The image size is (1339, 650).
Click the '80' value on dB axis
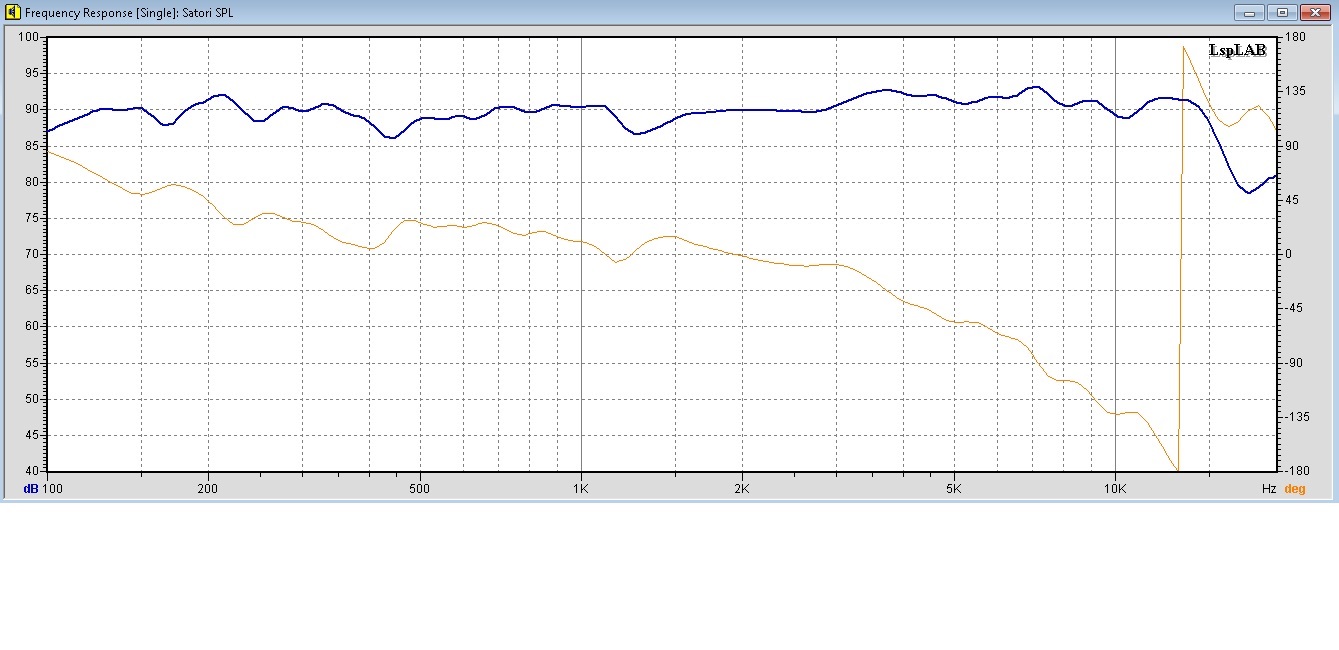[31, 182]
